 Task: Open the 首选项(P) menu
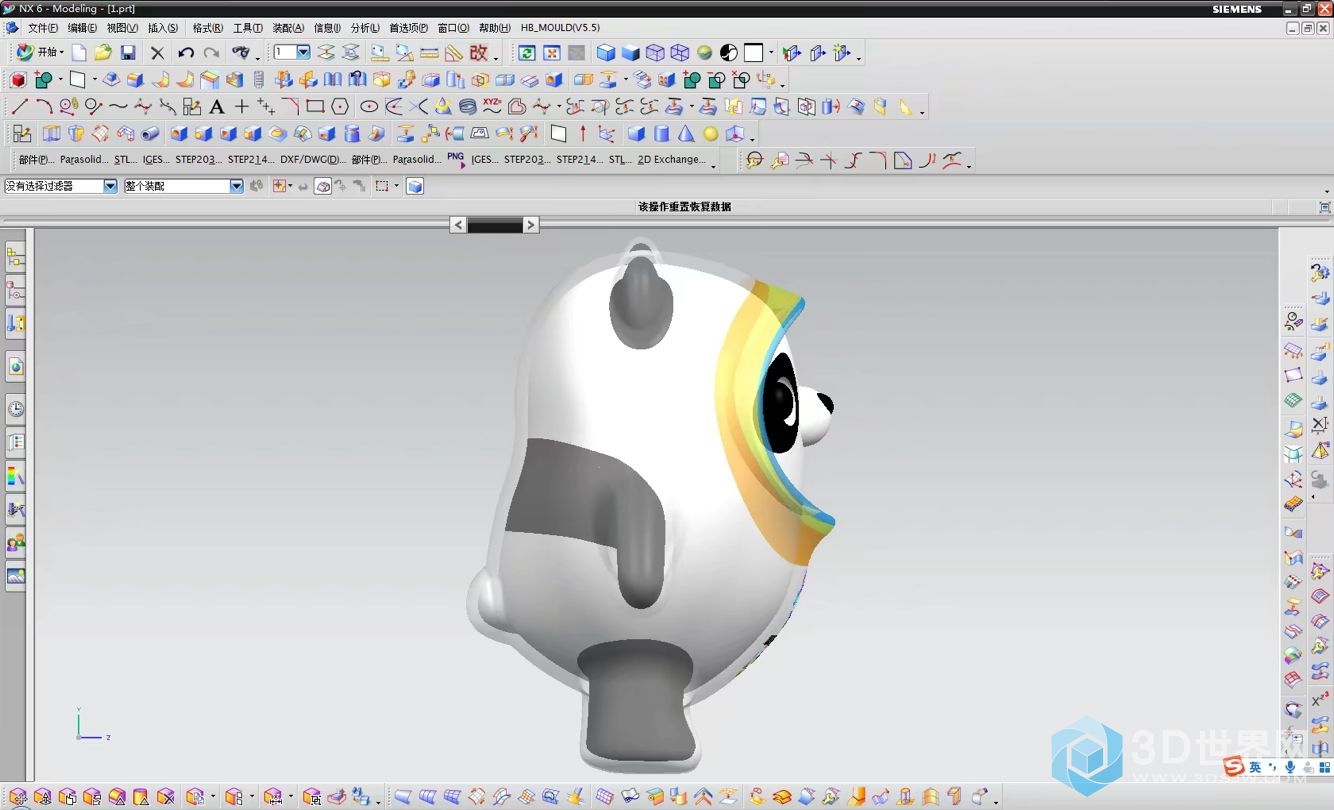[x=409, y=28]
